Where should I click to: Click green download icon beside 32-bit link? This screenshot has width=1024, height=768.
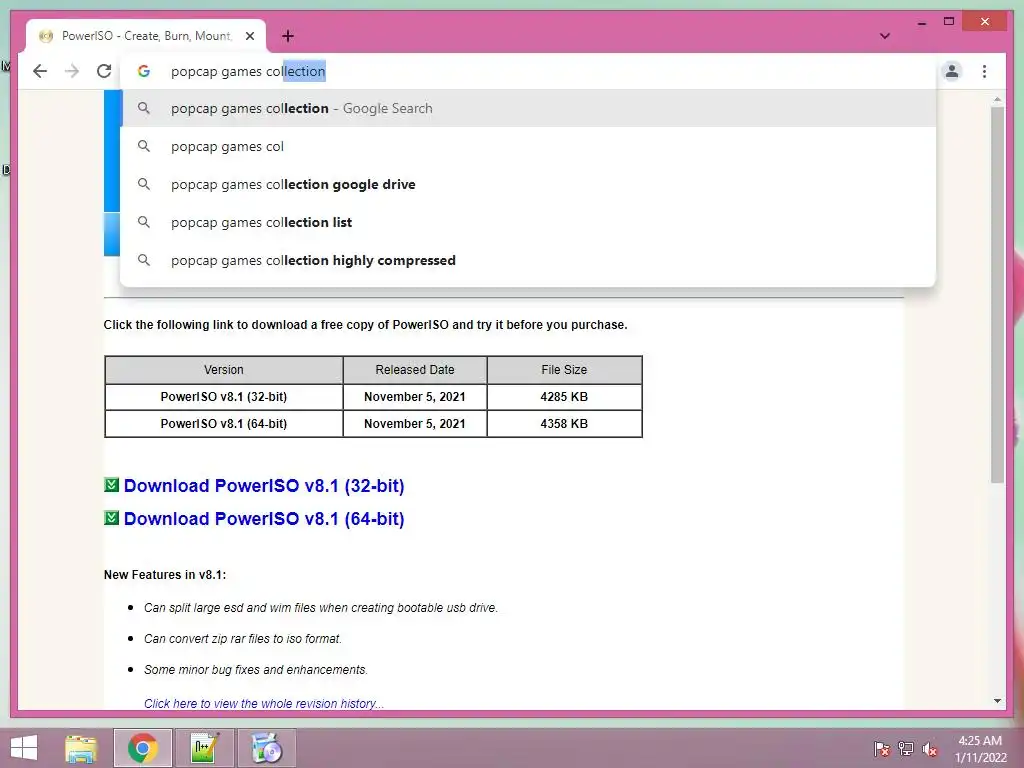[112, 485]
